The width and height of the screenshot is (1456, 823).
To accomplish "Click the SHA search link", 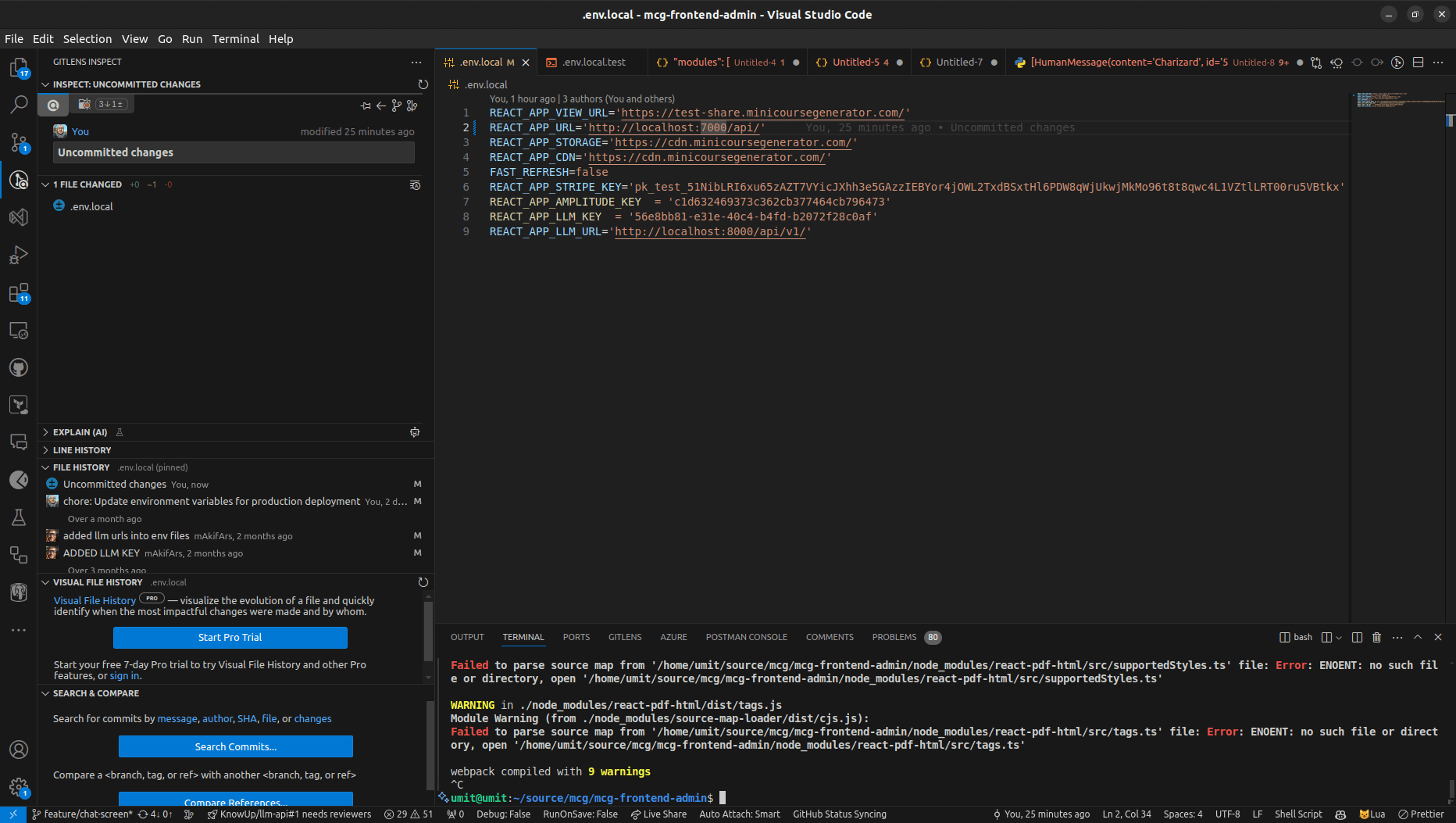I will coord(247,719).
